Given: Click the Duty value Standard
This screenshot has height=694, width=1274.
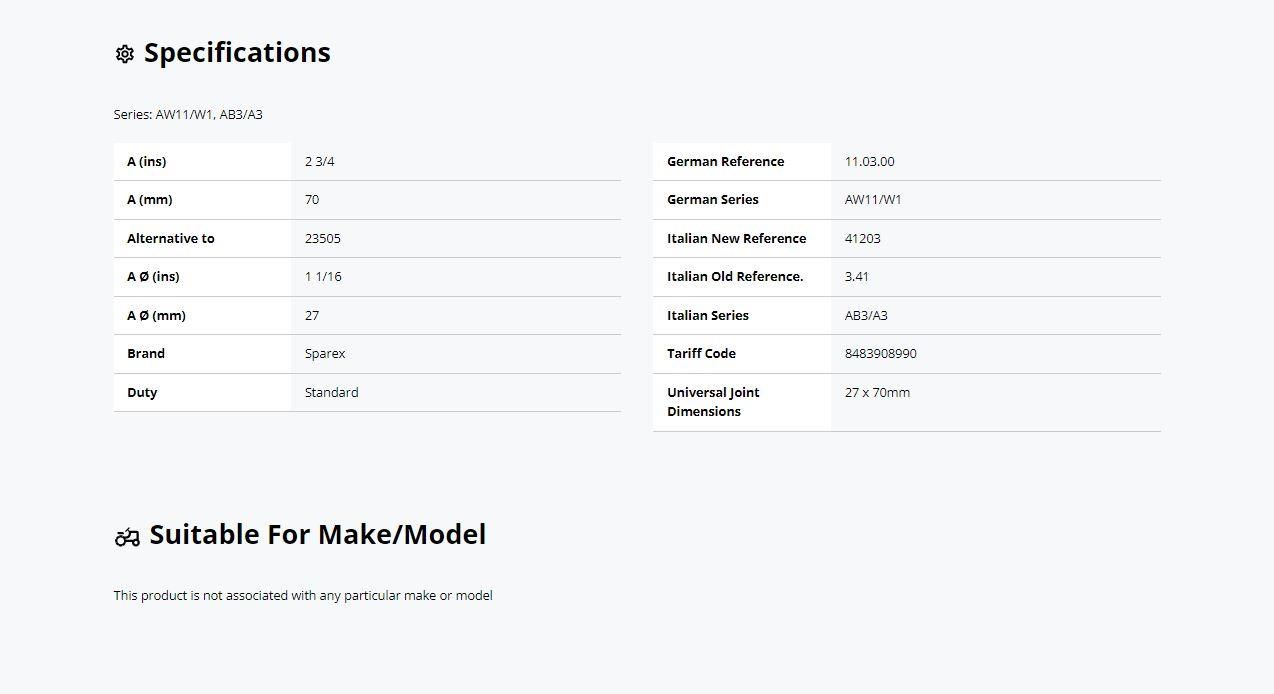Looking at the screenshot, I should tap(331, 392).
